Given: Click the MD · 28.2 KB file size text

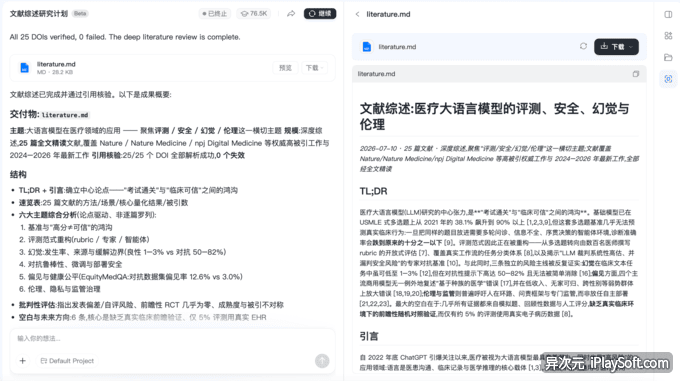Looking at the screenshot, I should click(x=55, y=72).
